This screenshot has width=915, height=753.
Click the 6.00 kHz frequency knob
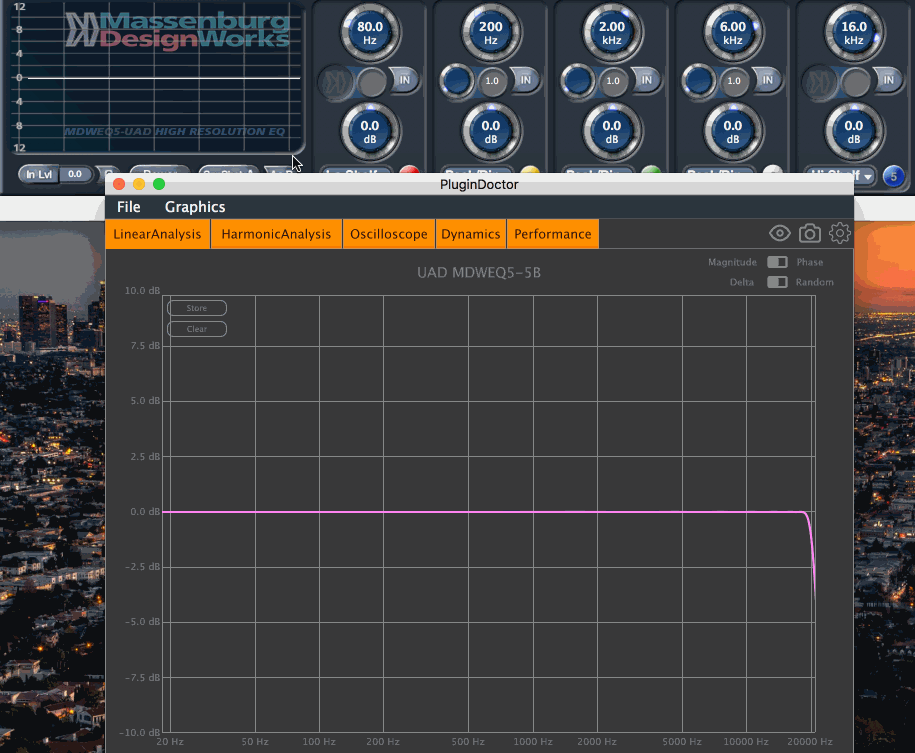click(x=733, y=33)
